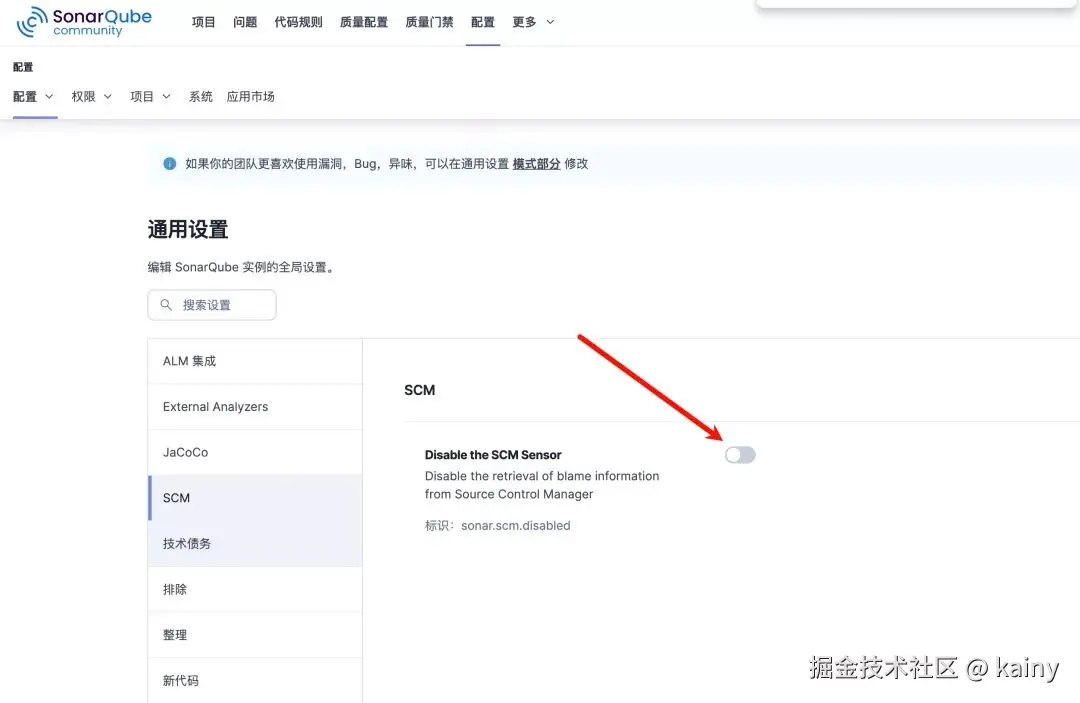Image resolution: width=1080 pixels, height=703 pixels.
Task: Click the SonarQube community logo
Action: click(x=84, y=22)
